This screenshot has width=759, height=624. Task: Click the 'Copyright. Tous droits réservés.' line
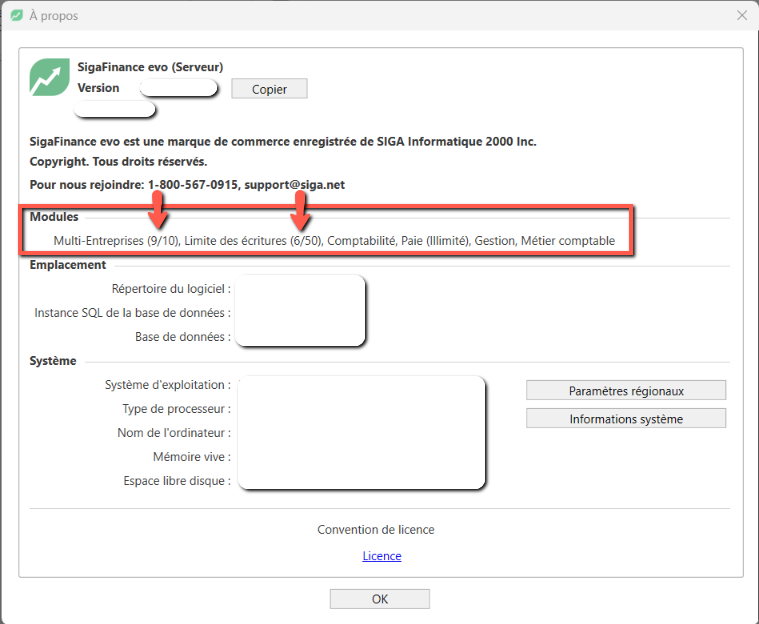point(119,161)
